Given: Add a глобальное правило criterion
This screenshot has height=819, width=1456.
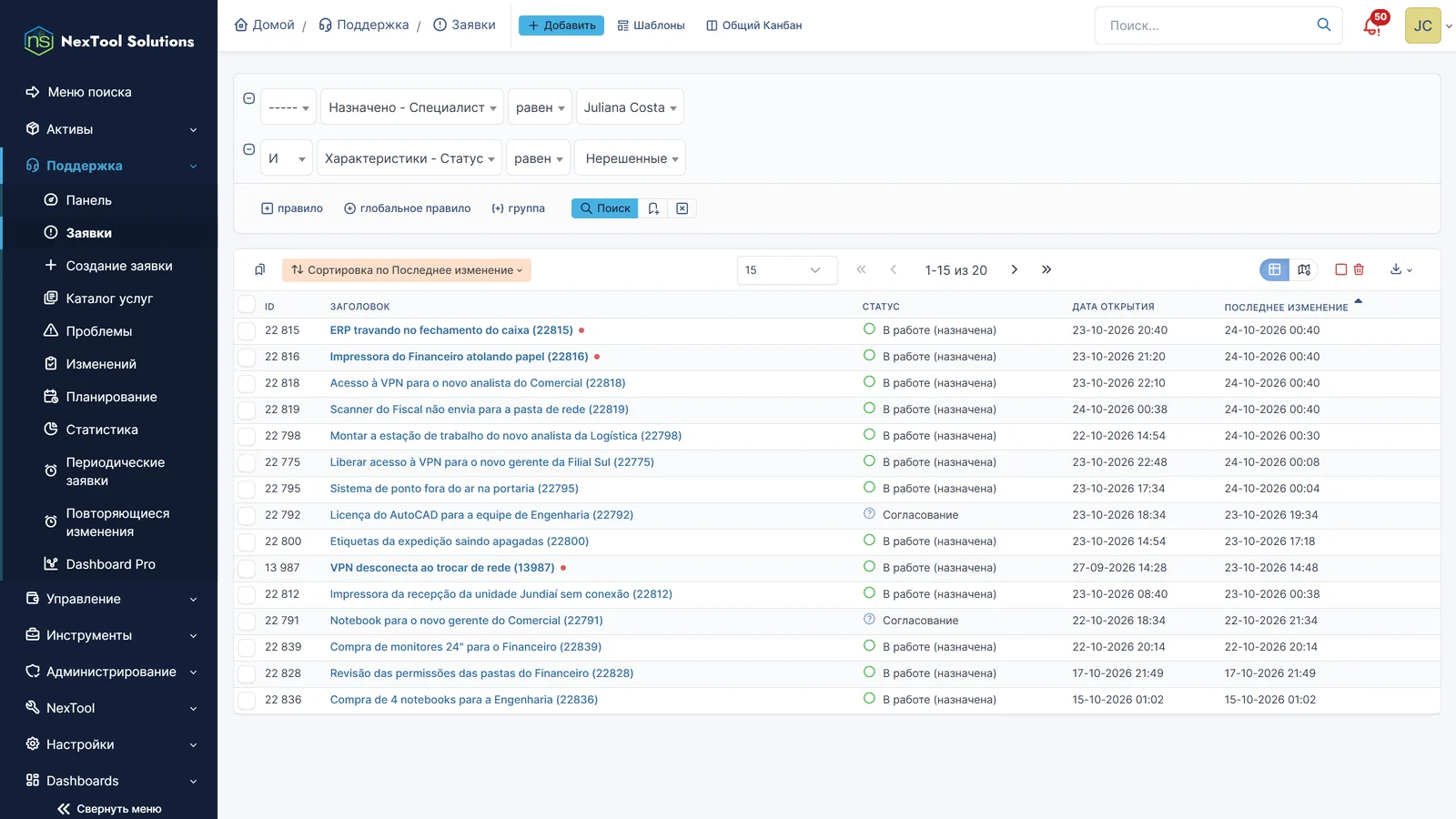Looking at the screenshot, I should pyautogui.click(x=407, y=208).
